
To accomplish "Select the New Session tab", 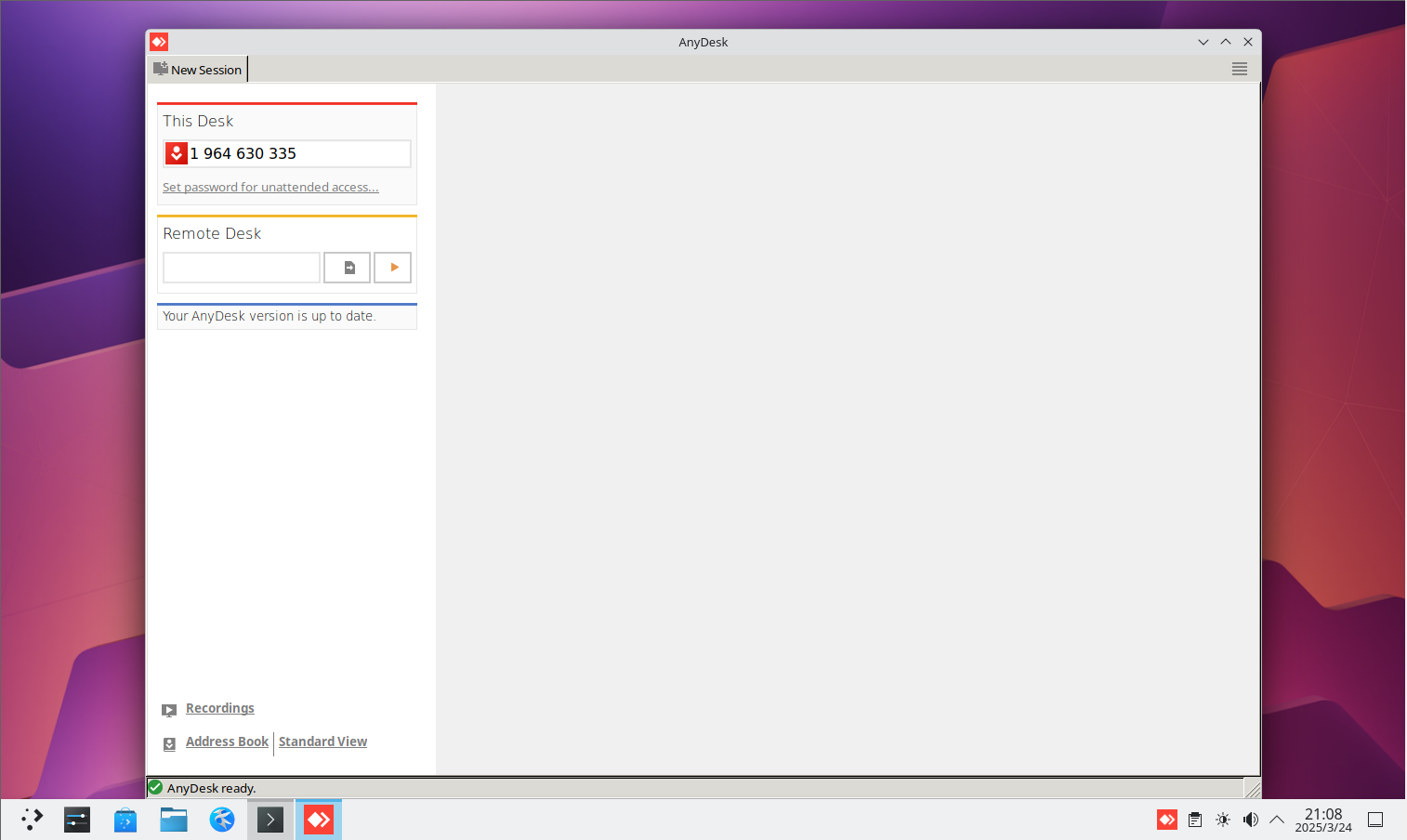I will pos(197,70).
